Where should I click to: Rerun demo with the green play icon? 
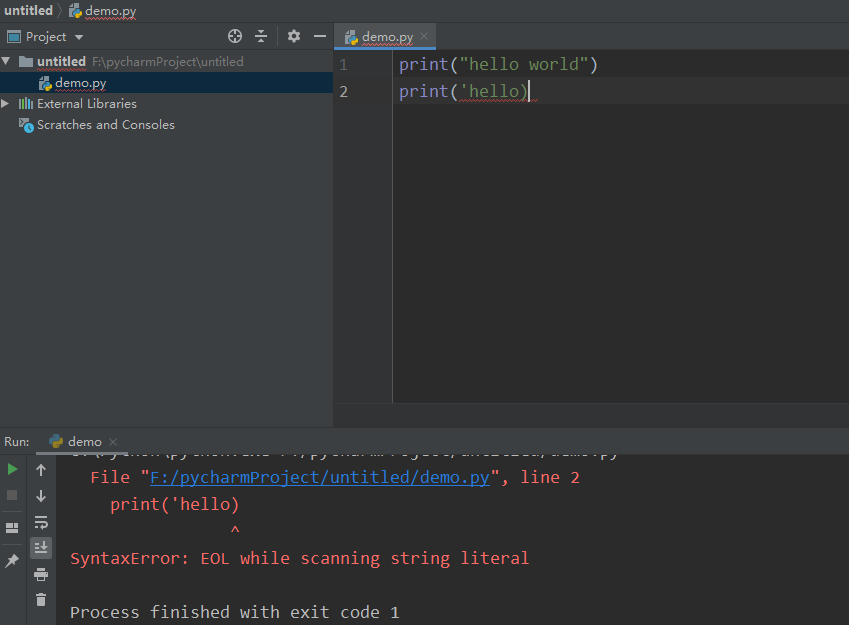[x=12, y=469]
